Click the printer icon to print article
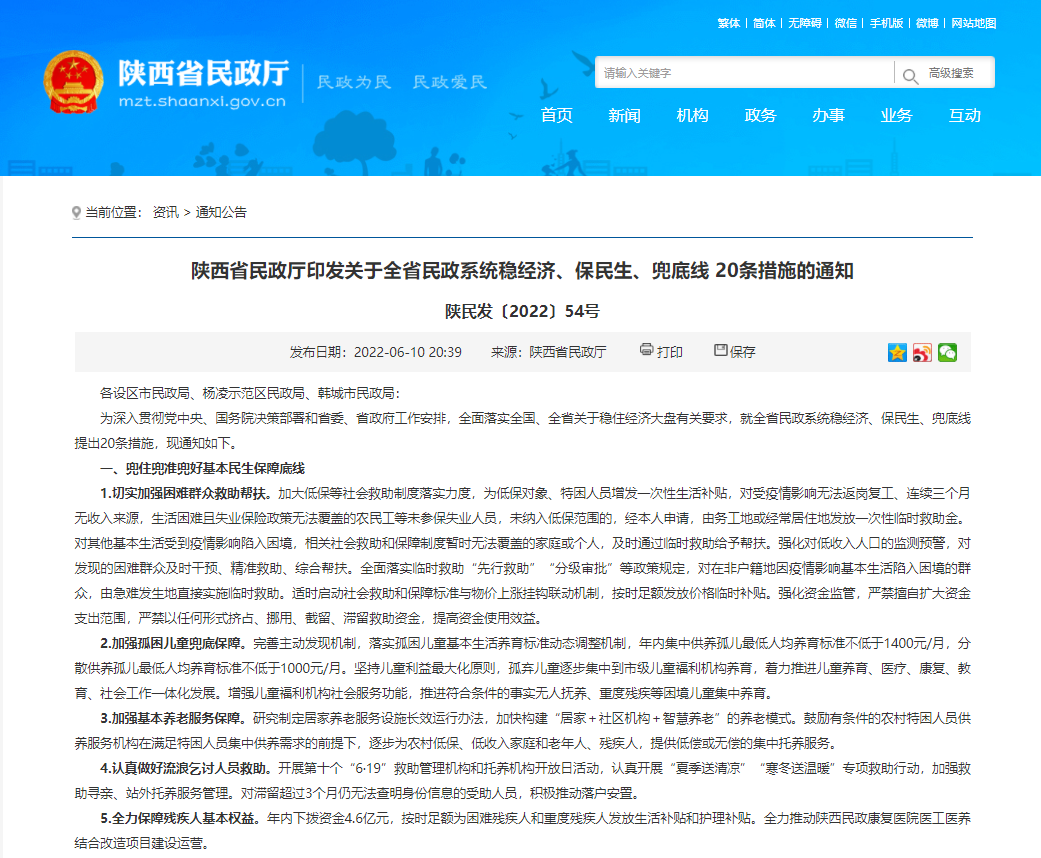 [646, 350]
